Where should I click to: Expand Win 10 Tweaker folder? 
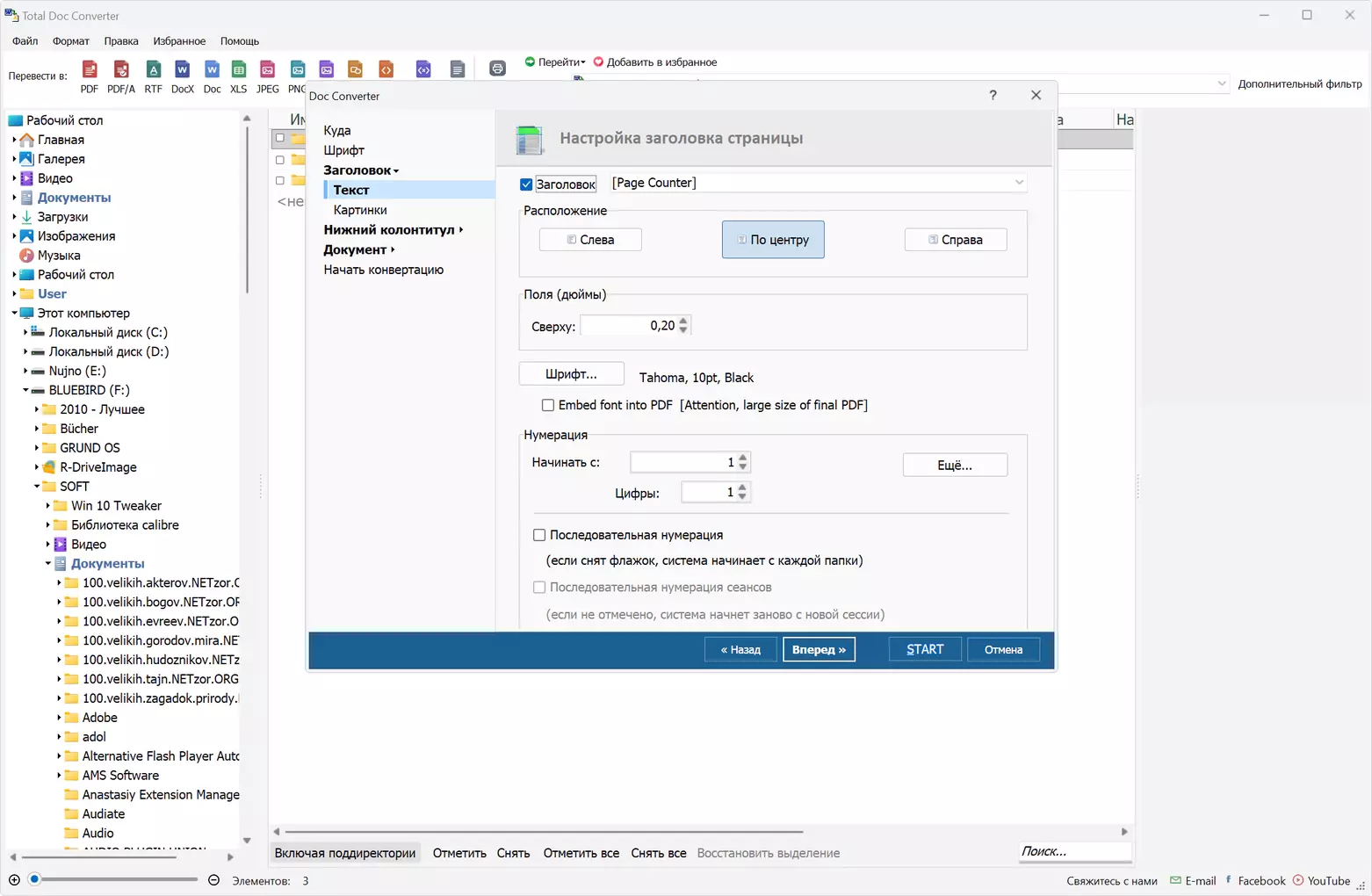tap(48, 506)
